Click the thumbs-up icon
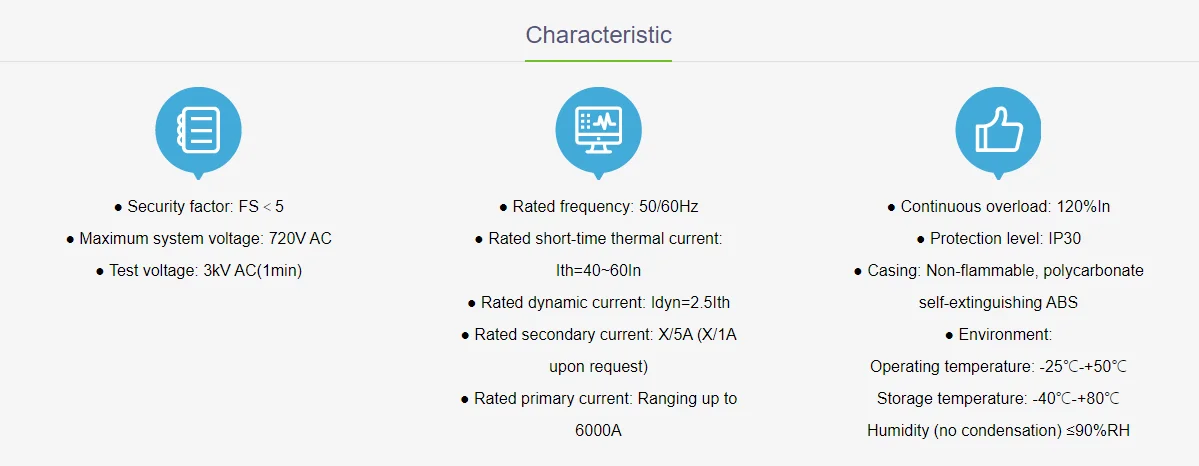The width and height of the screenshot is (1199, 466). 999,130
